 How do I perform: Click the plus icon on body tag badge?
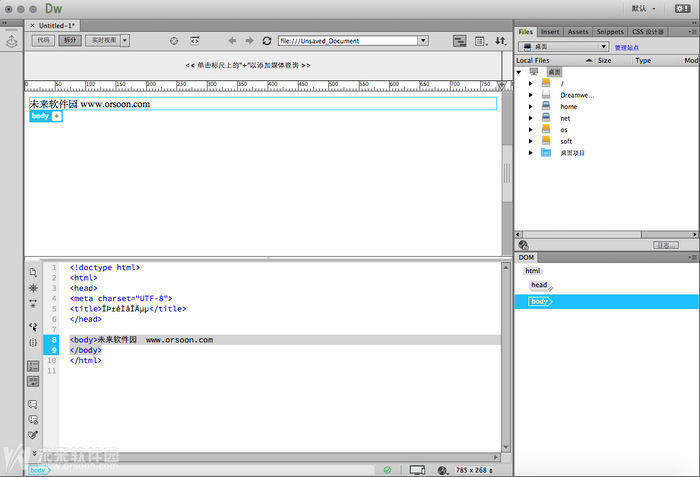click(57, 116)
